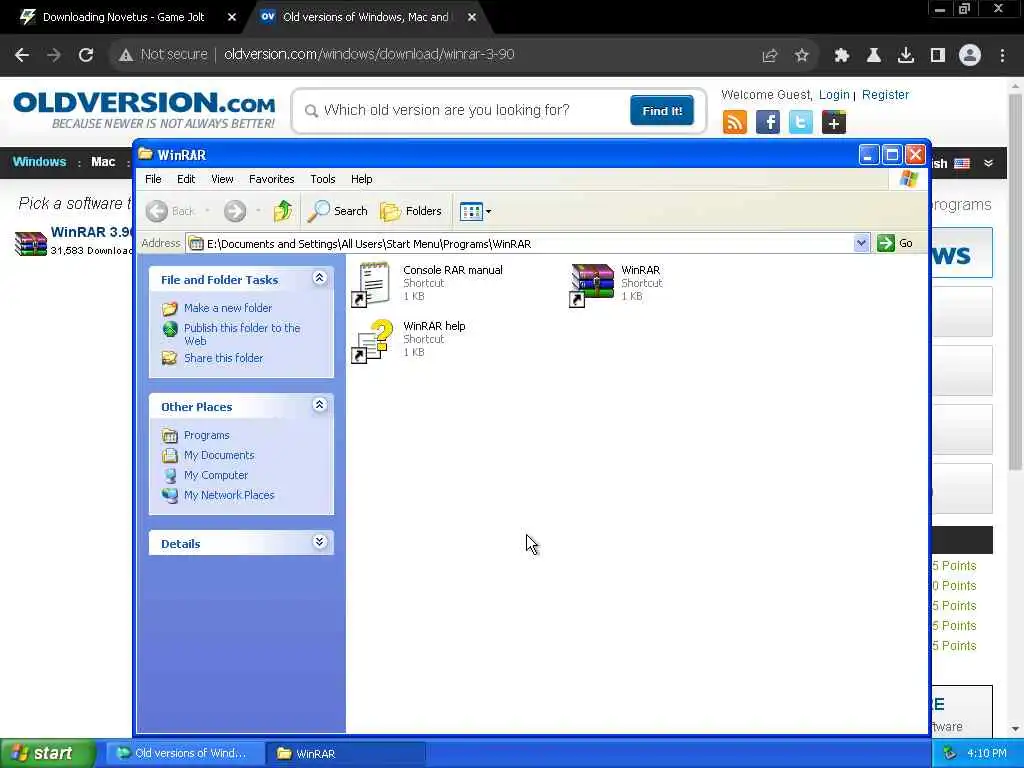
Task: Select the WinRAR taskbar button
Action: 346,753
